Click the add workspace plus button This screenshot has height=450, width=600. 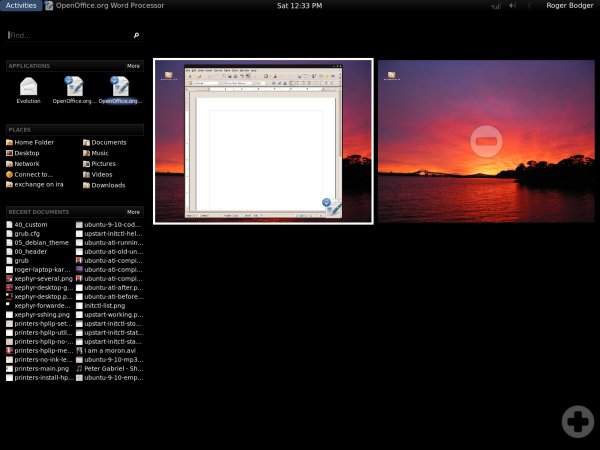[577, 421]
